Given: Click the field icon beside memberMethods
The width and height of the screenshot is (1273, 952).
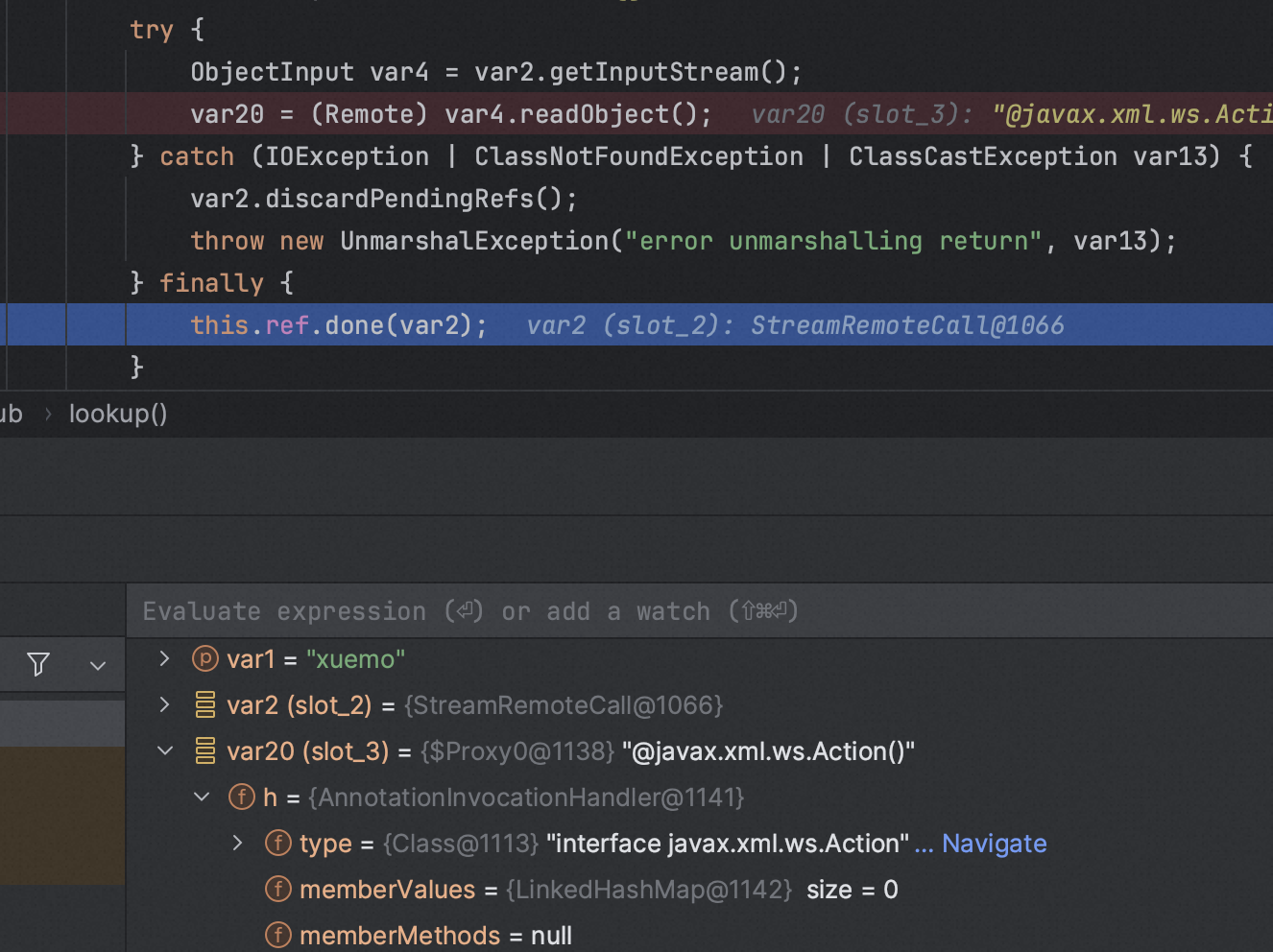Looking at the screenshot, I should [278, 935].
